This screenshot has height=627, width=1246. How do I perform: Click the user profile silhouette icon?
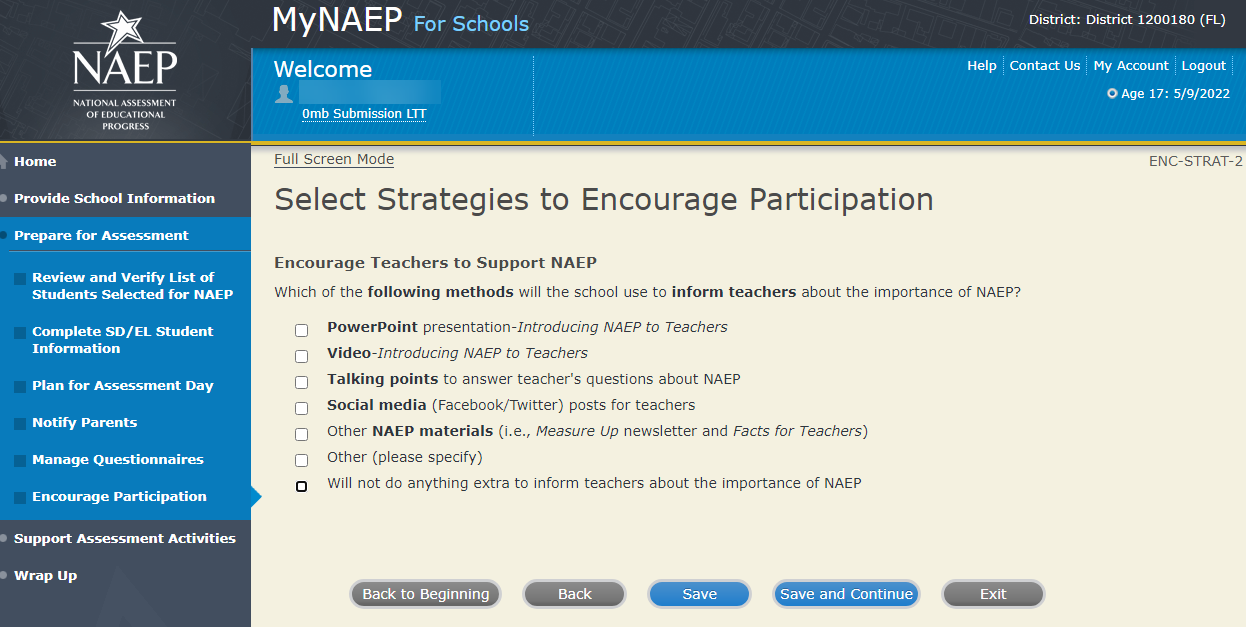tap(284, 93)
